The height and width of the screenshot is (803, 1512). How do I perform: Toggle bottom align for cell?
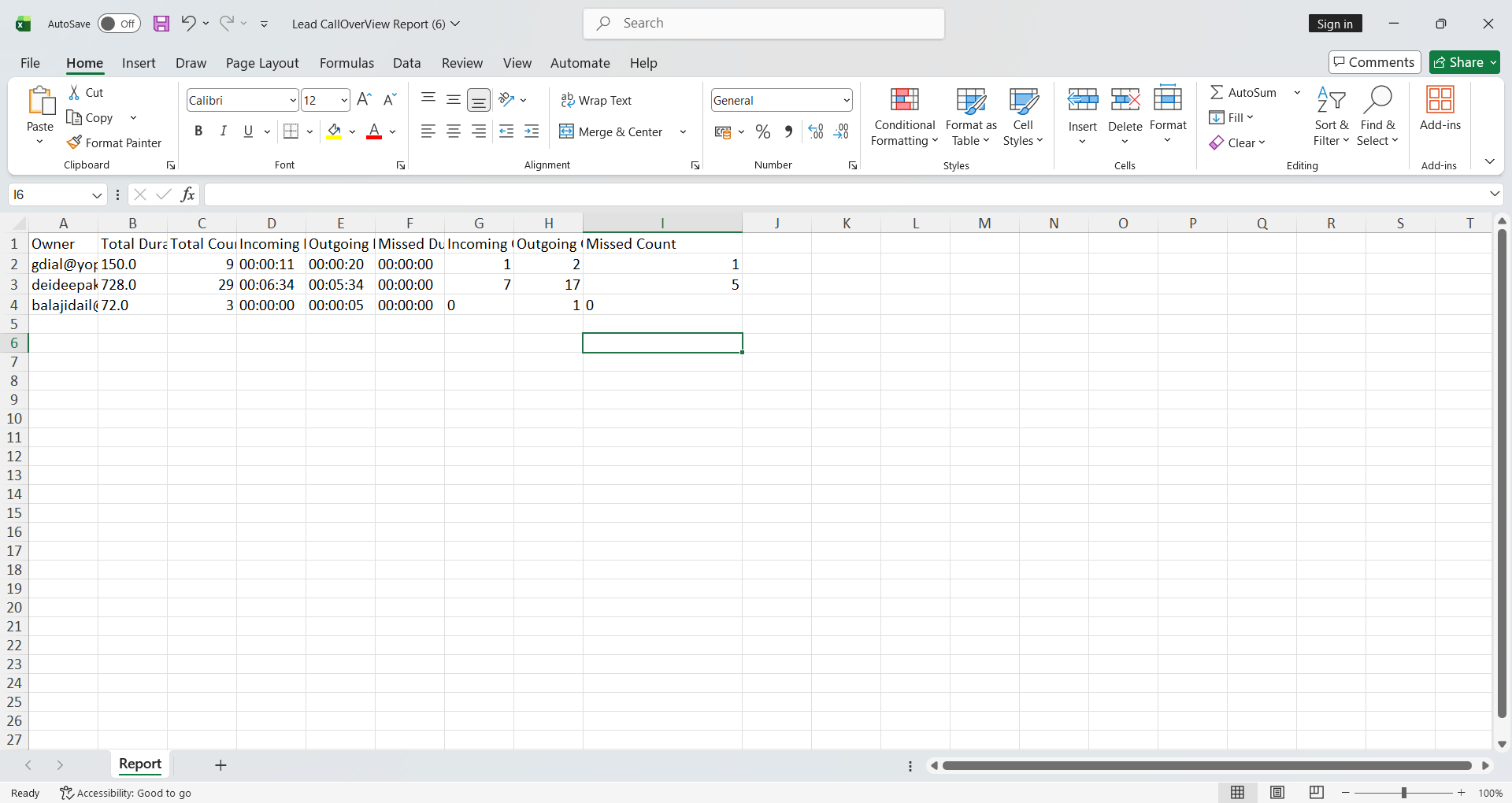click(479, 100)
